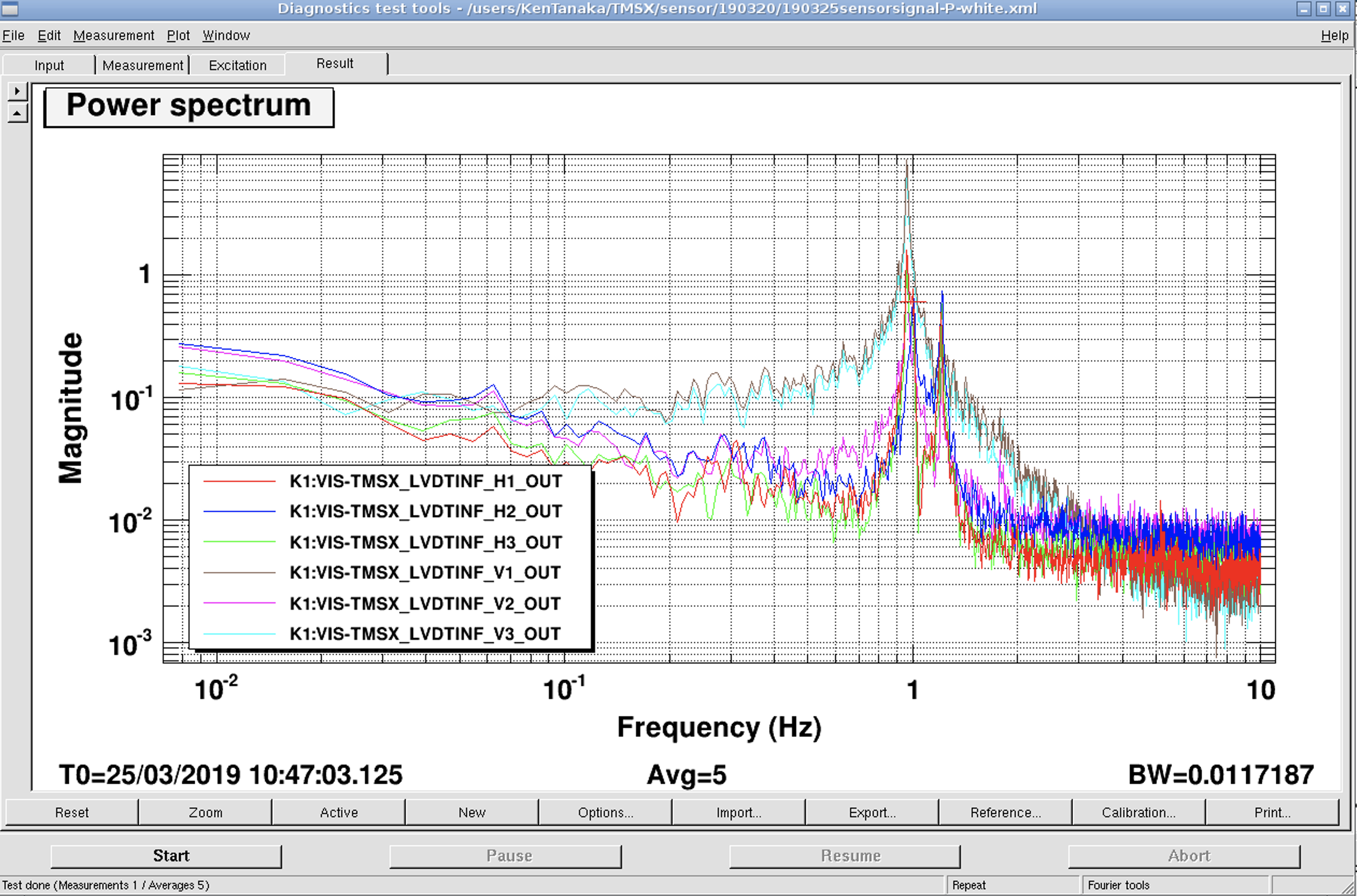
Task: Click legend entry K1:VIS-TMSX_LVDTINF_V1_OUT
Action: pos(425,573)
